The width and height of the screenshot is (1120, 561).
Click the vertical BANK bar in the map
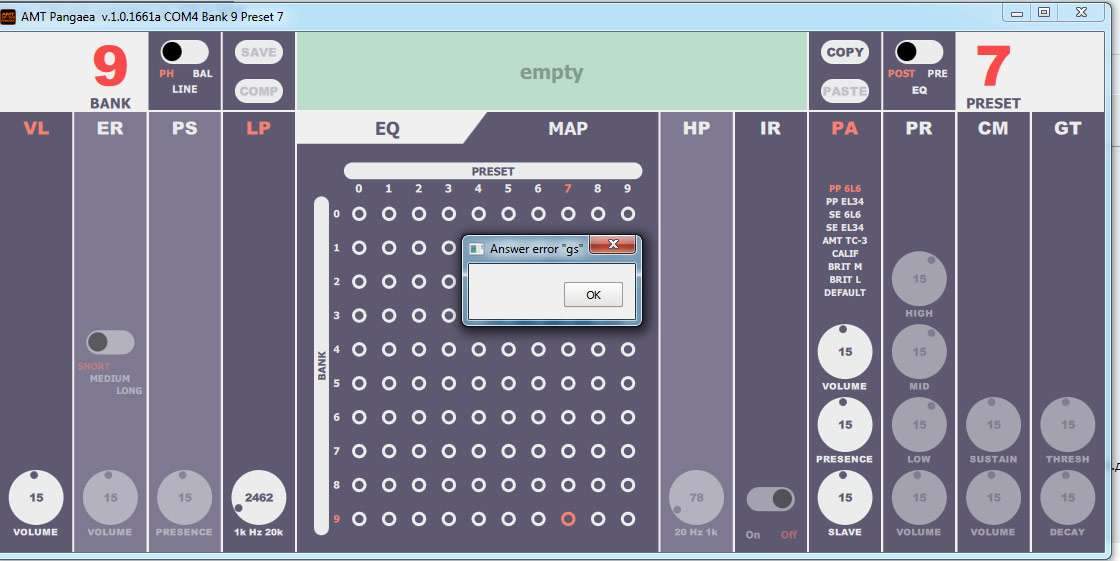pos(321,365)
